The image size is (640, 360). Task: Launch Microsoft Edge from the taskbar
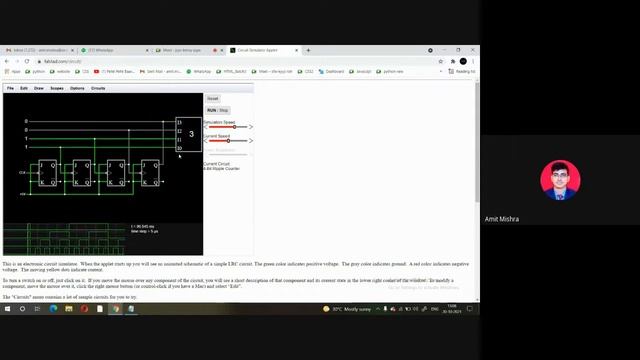[x=53, y=309]
